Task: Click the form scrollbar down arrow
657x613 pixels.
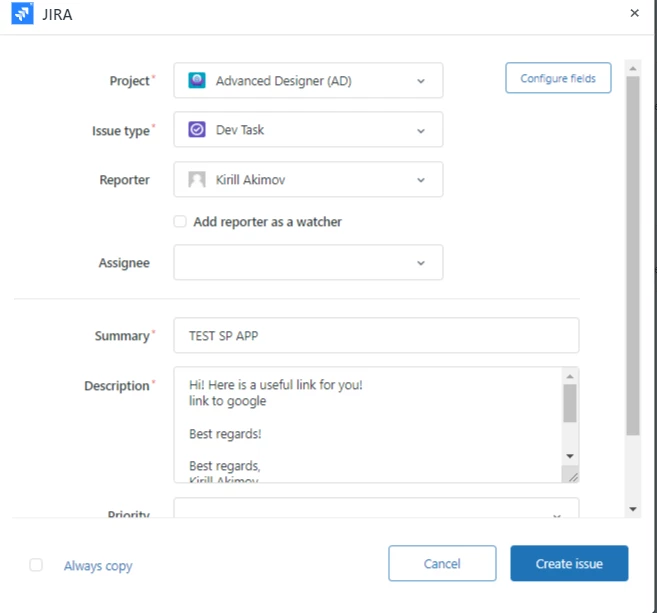Action: point(633,509)
